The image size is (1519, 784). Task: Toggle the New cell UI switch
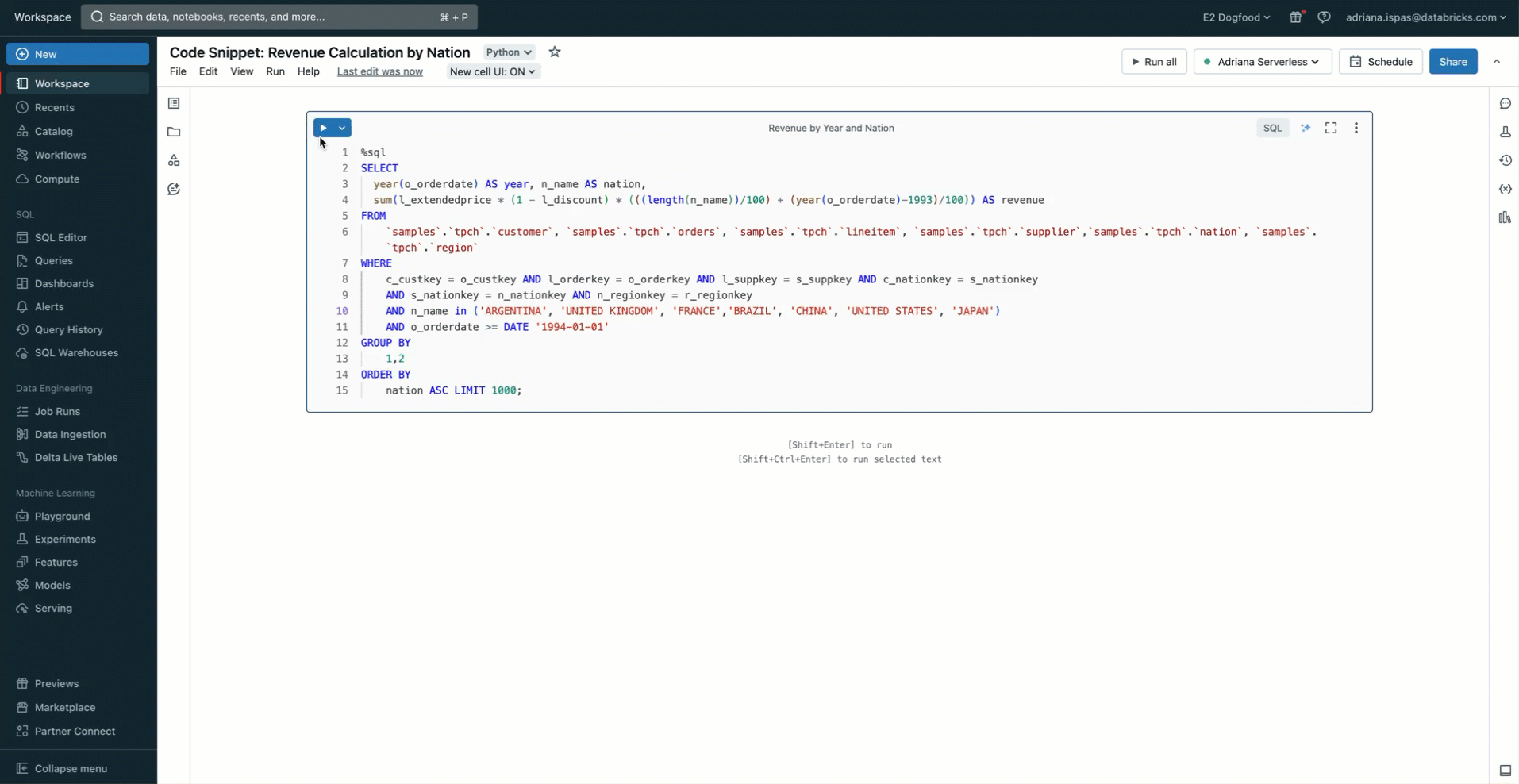[x=493, y=71]
